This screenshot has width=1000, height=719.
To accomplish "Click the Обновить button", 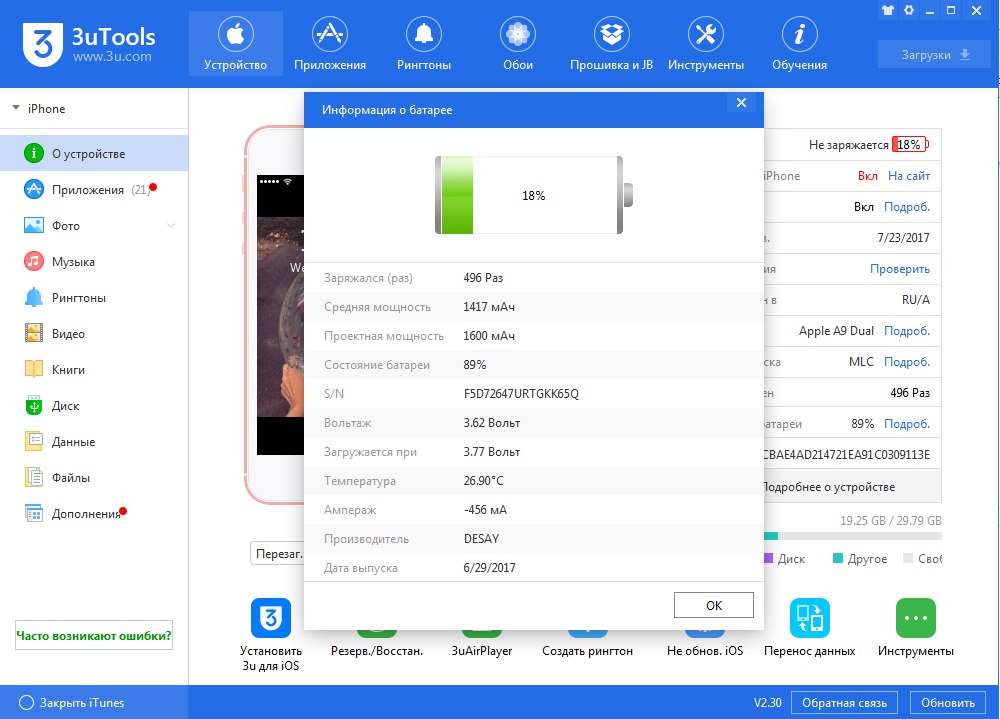I will pyautogui.click(x=948, y=702).
